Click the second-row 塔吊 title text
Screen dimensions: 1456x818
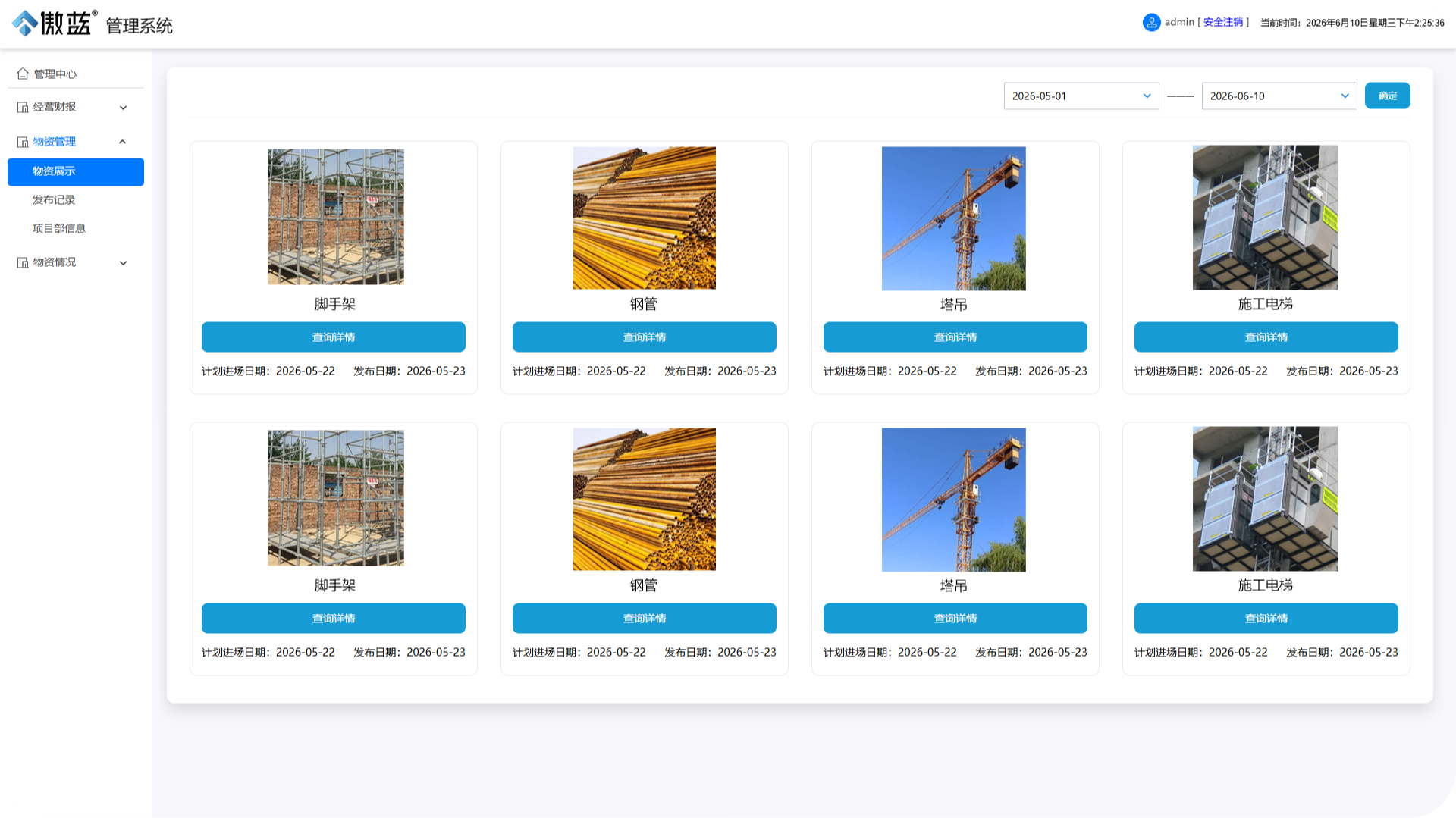tap(954, 586)
